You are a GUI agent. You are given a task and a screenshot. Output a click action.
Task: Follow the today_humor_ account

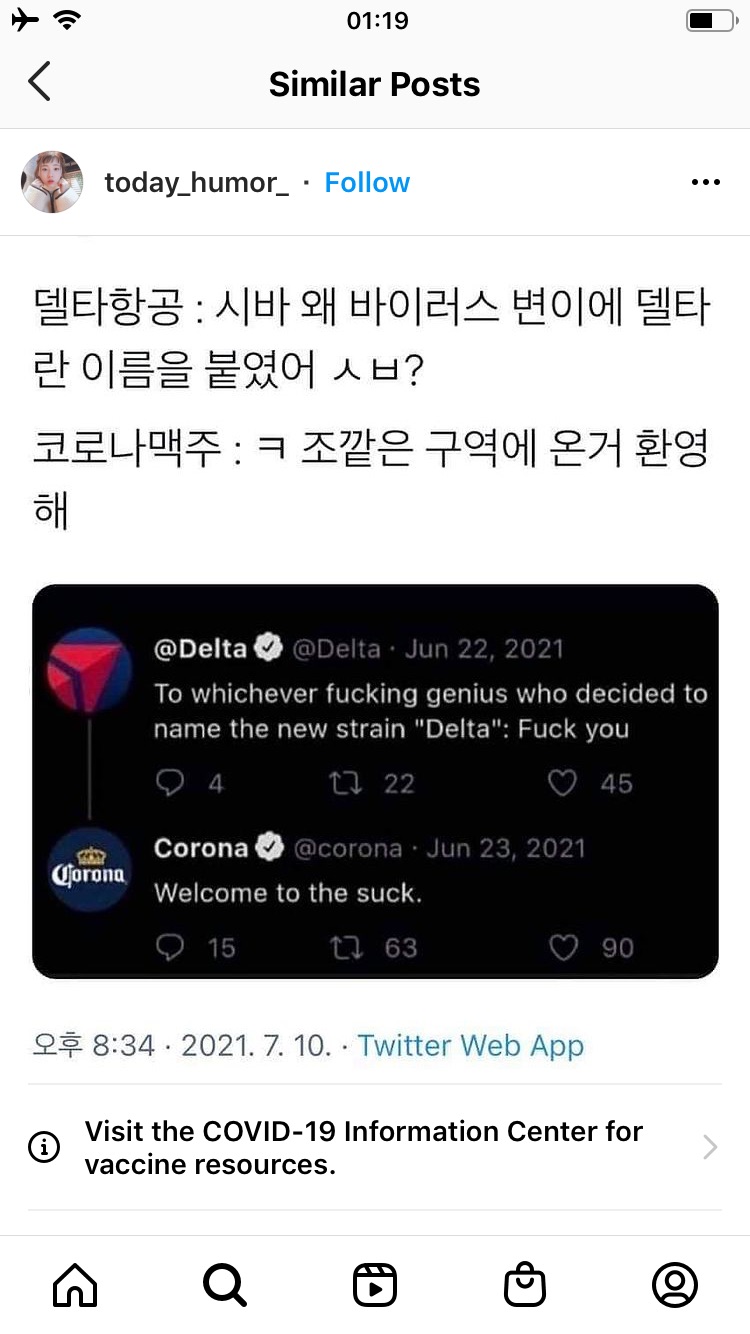(367, 182)
